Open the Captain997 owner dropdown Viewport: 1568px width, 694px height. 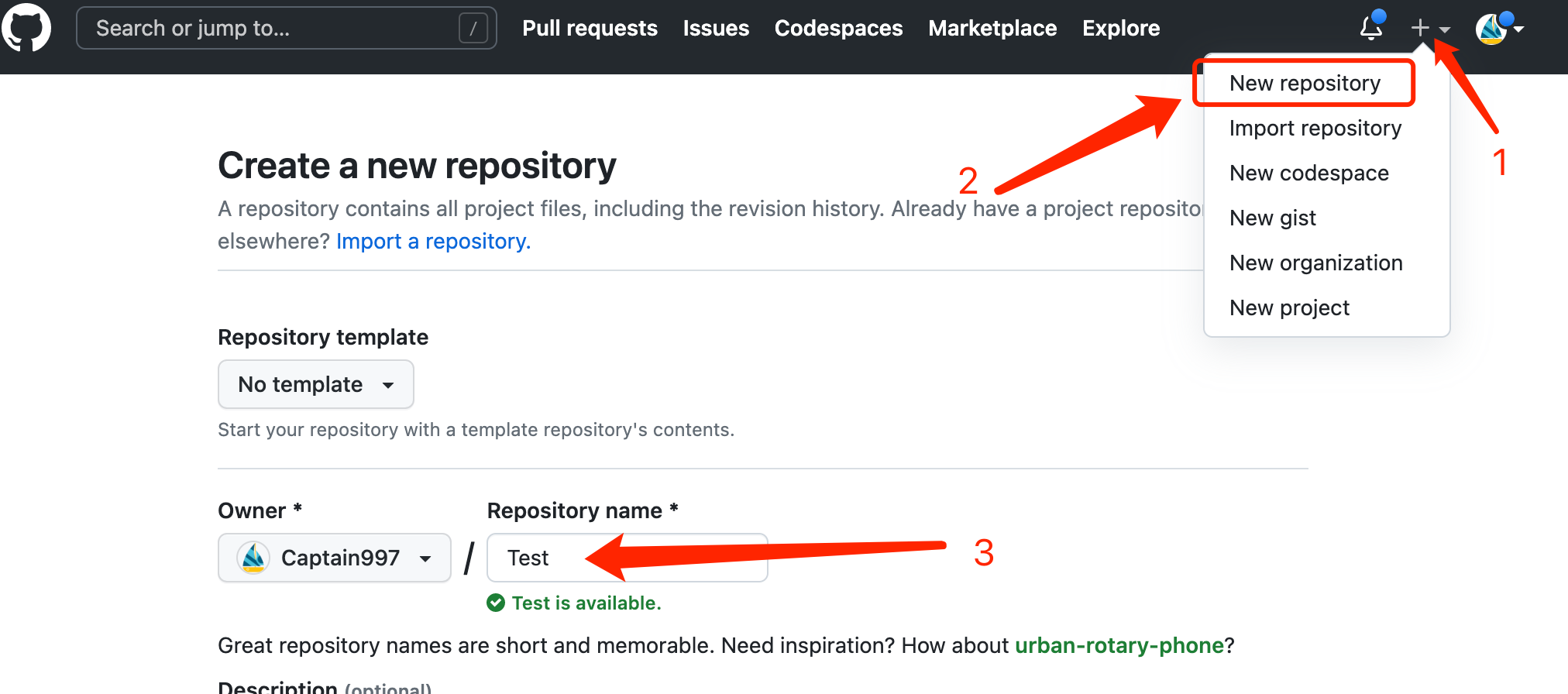[x=335, y=558]
